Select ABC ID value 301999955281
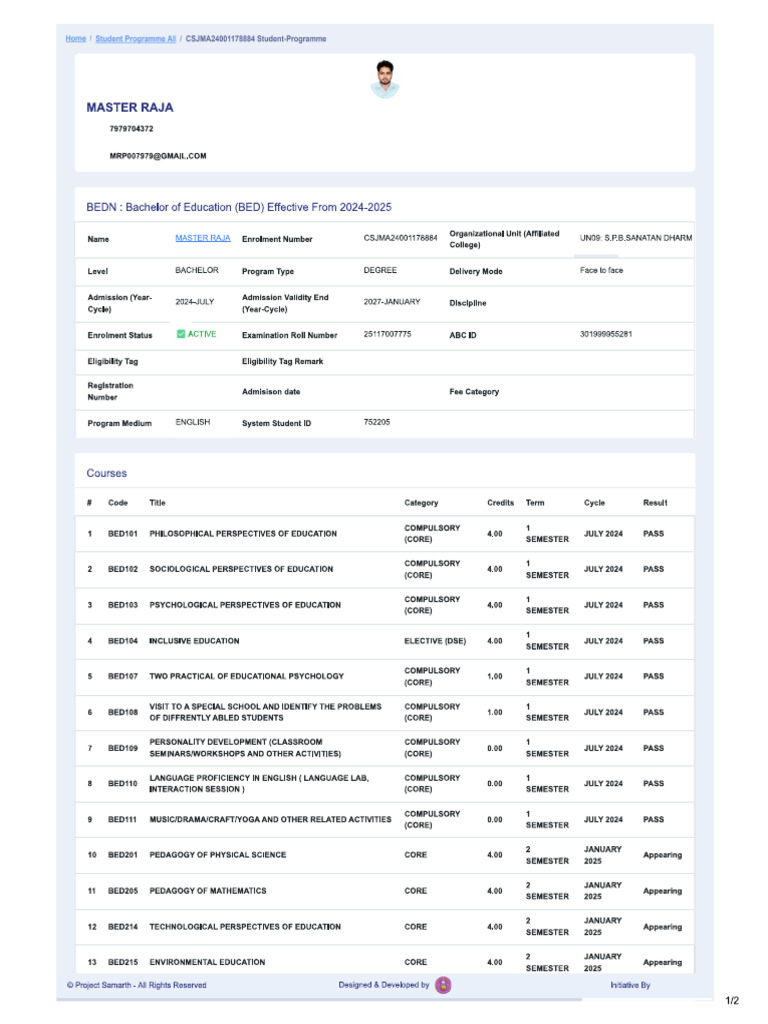Image resolution: width=768 pixels, height=1024 pixels. (x=606, y=334)
